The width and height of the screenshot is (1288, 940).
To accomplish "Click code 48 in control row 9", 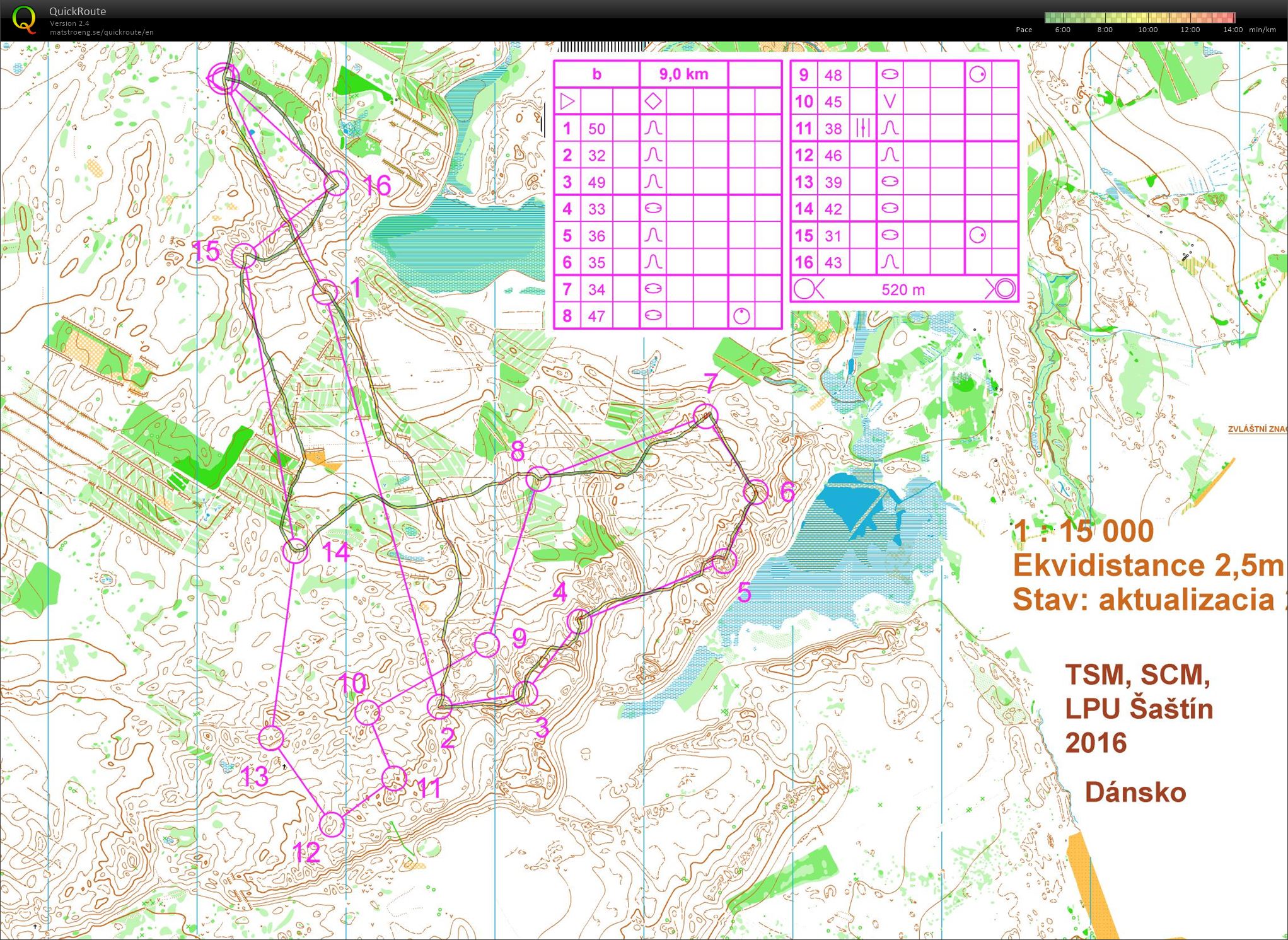I will click(833, 75).
